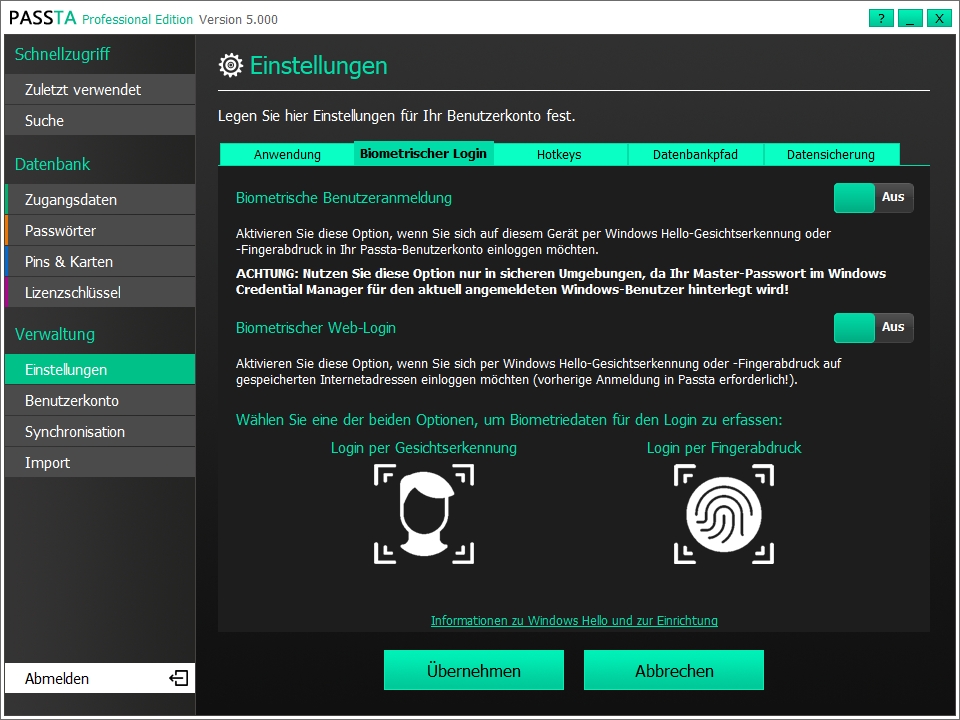Apply changes with Übernehmen
Screen dimensions: 960x720
click(x=474, y=670)
